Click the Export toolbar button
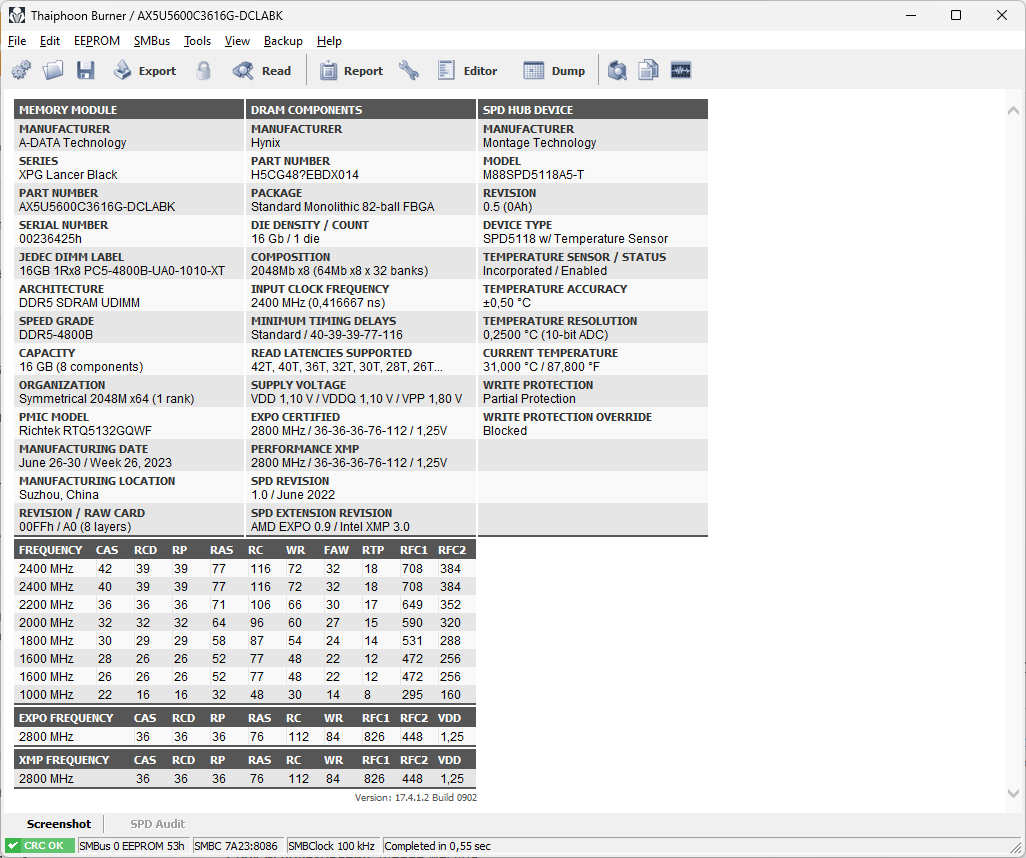Viewport: 1026px width, 858px height. (x=145, y=71)
